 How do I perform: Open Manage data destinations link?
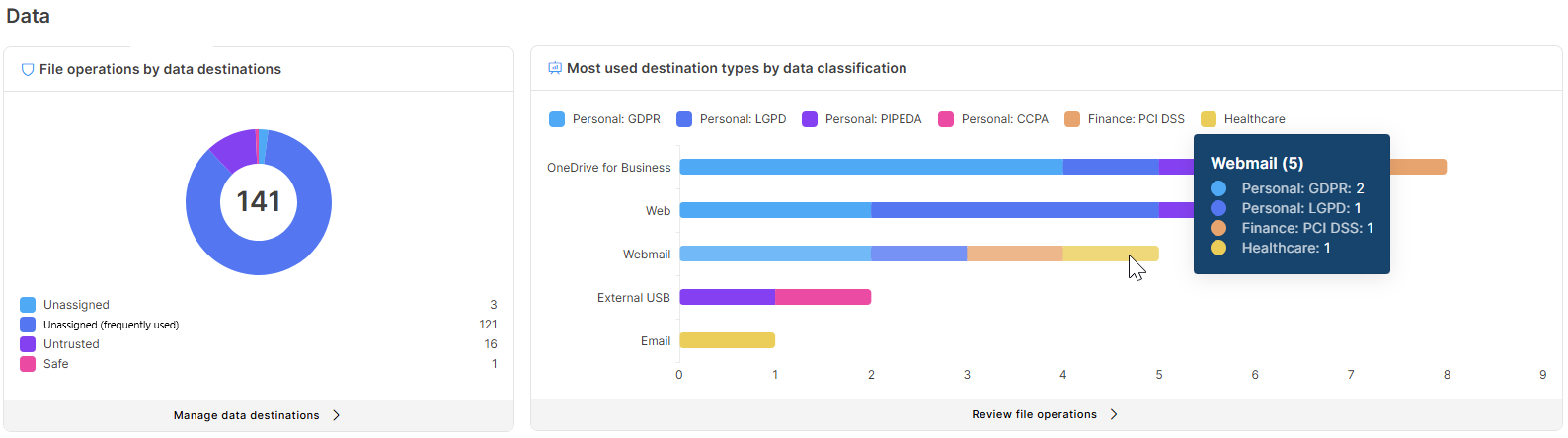coord(247,415)
